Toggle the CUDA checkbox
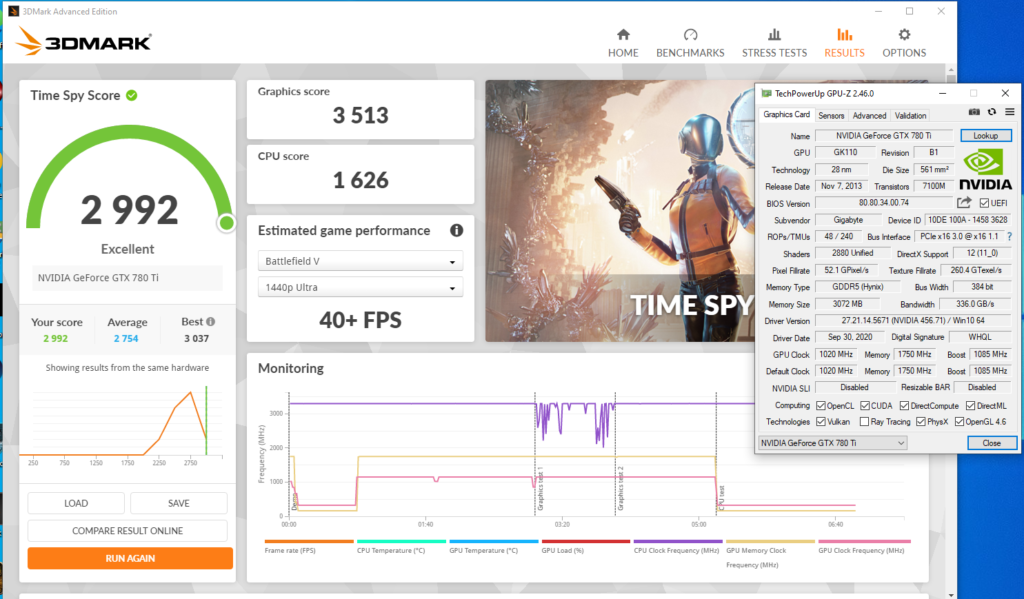1024x599 pixels. (865, 406)
